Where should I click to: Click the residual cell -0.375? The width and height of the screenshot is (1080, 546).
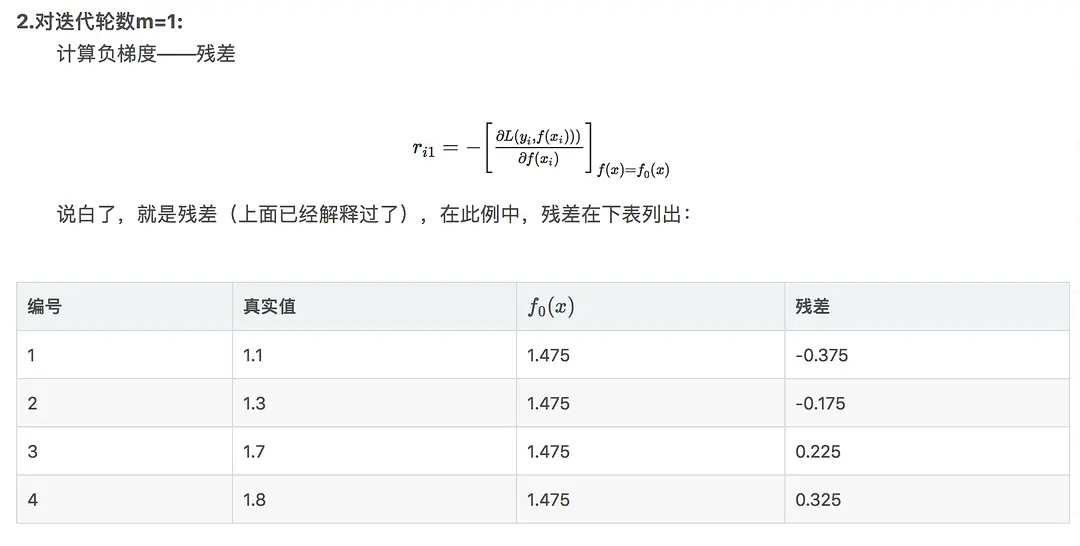821,355
